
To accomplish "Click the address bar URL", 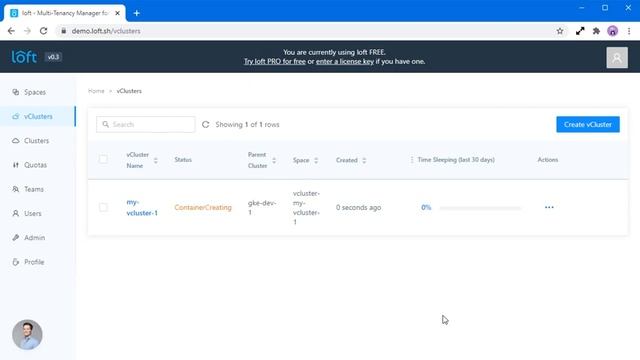I will (106, 31).
